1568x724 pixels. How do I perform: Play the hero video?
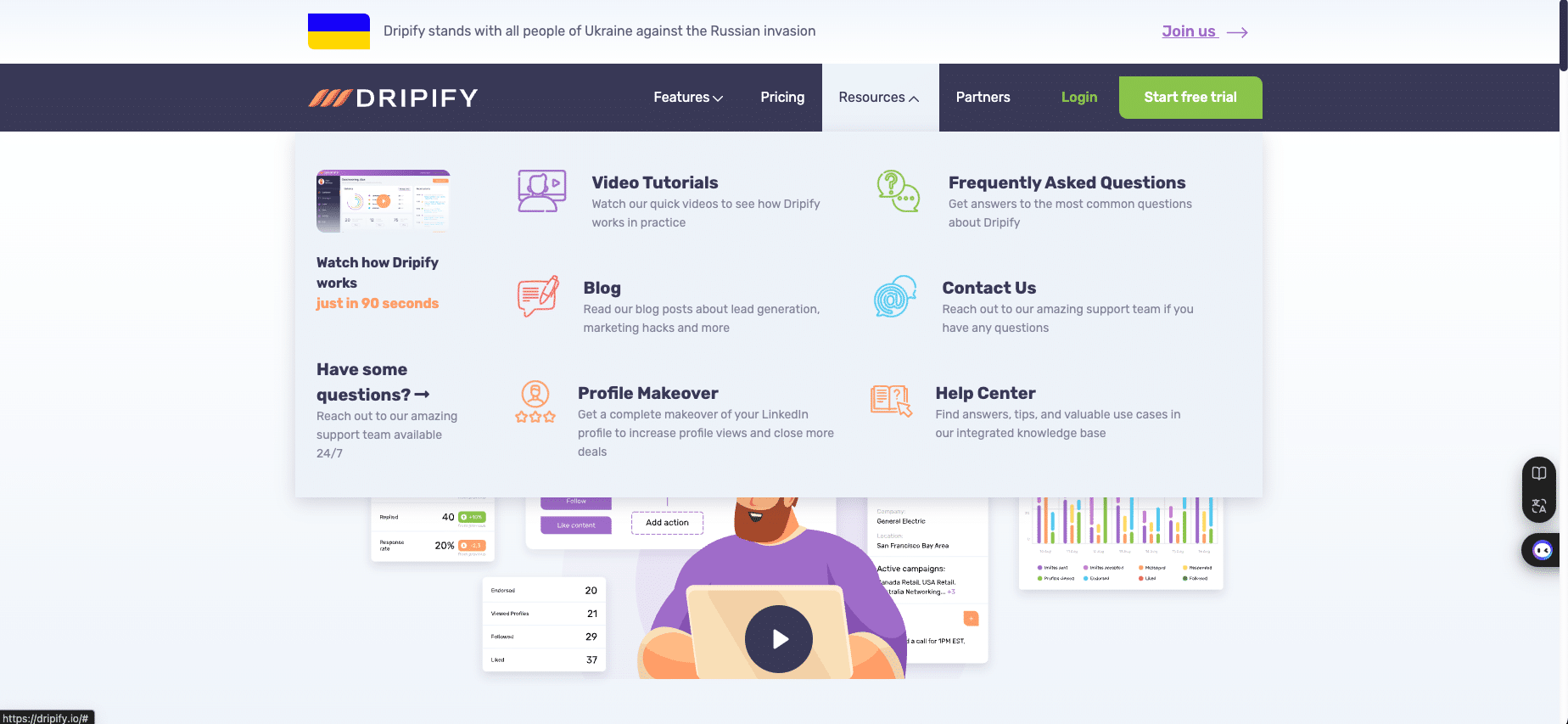click(779, 639)
